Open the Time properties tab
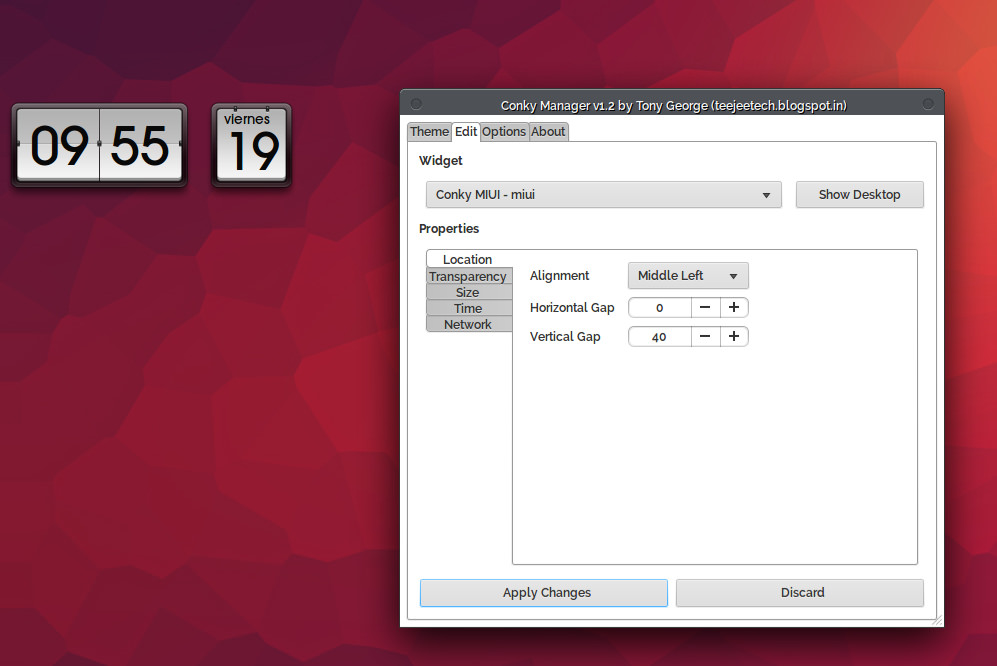This screenshot has height=666, width=997. [468, 309]
